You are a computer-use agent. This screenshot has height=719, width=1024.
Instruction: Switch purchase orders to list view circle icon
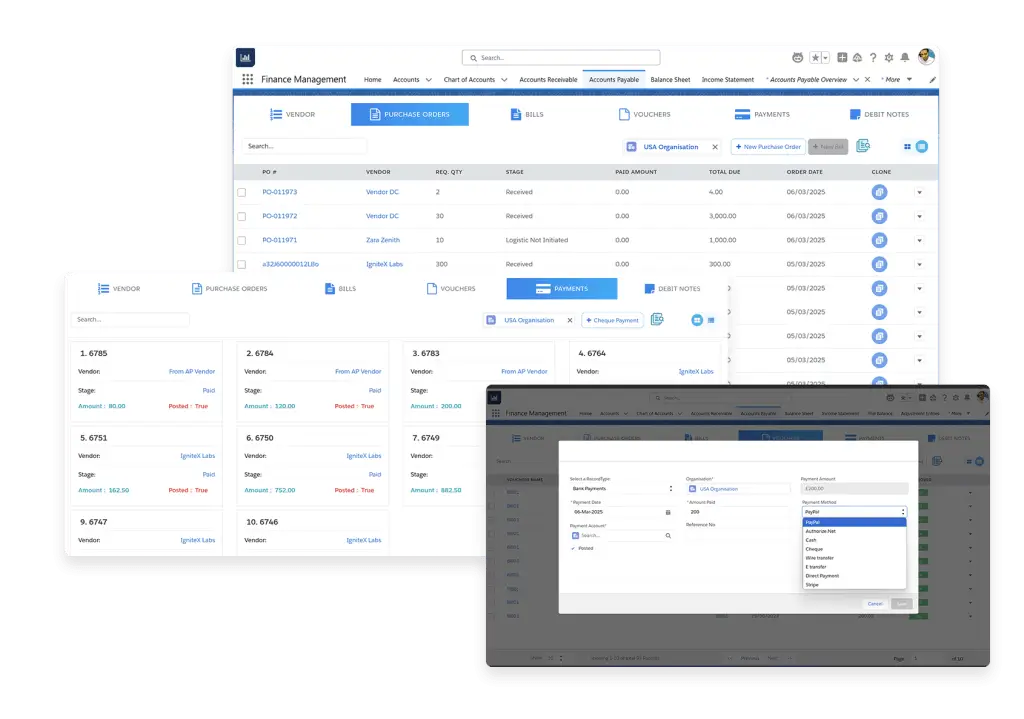point(921,147)
